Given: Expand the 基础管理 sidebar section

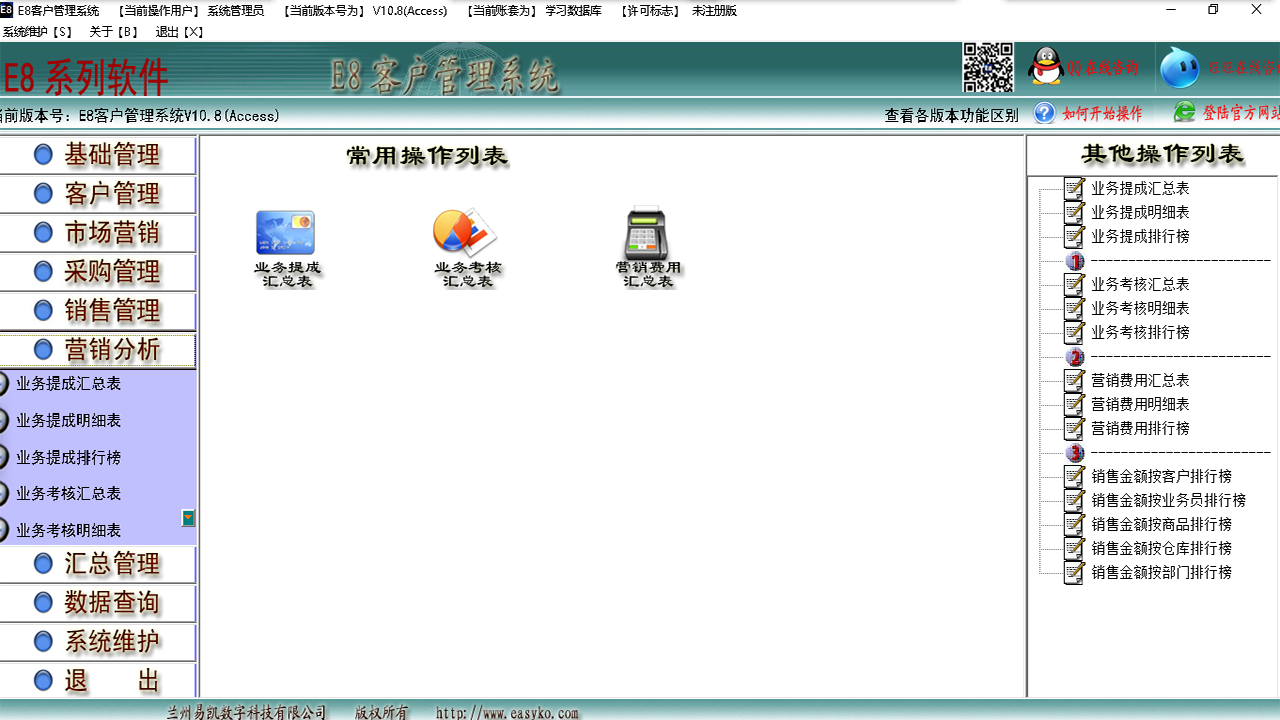Looking at the screenshot, I should pos(98,155).
